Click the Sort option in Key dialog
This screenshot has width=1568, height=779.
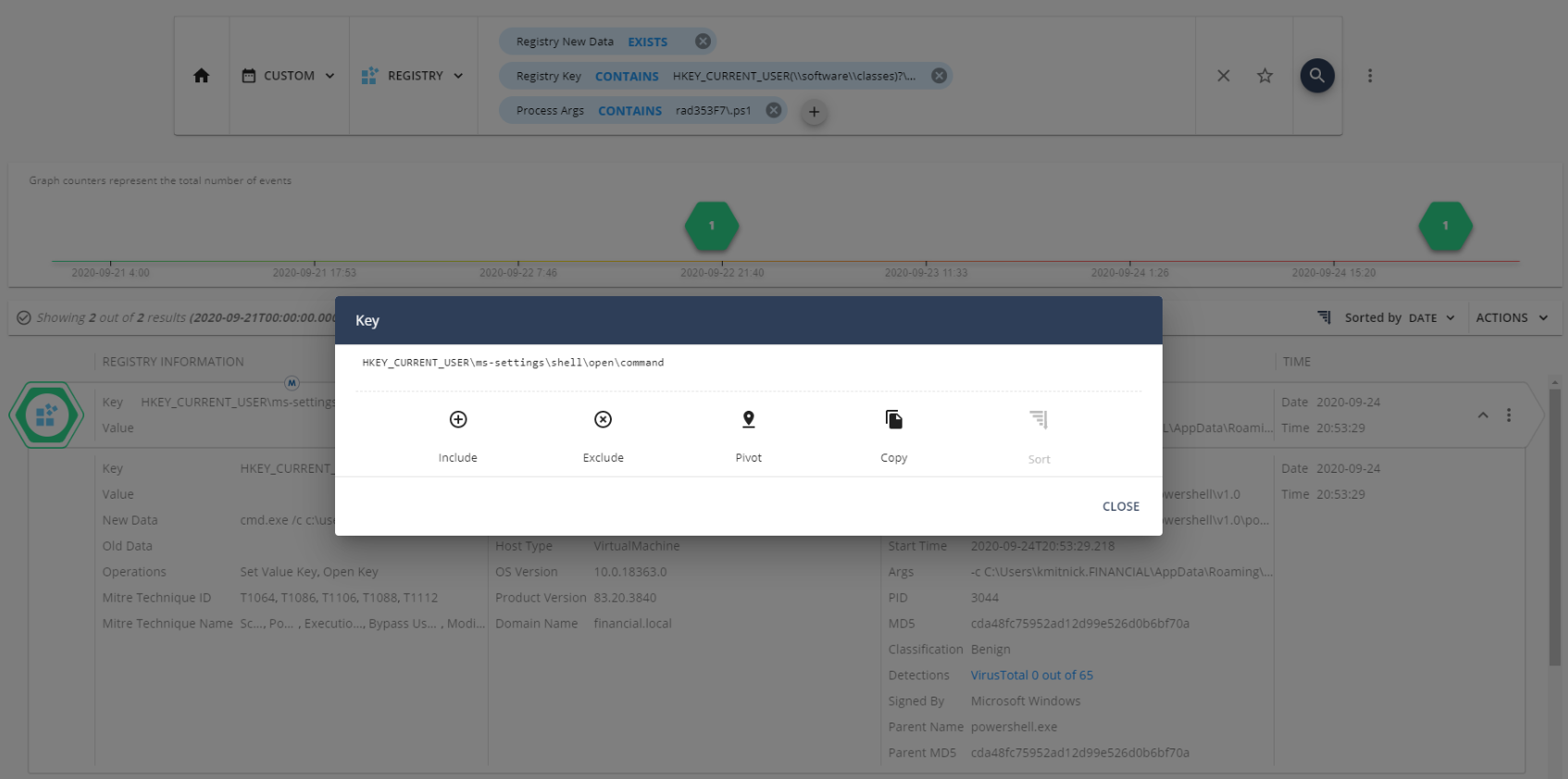1039,437
